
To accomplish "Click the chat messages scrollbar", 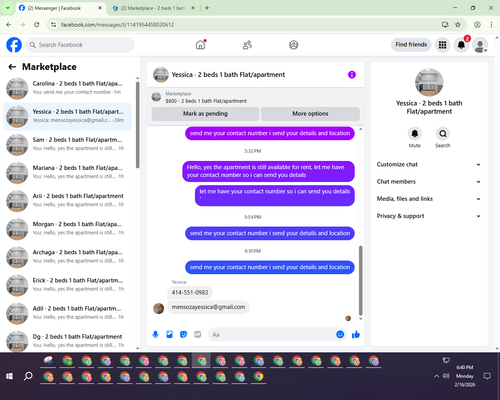I will [360, 280].
